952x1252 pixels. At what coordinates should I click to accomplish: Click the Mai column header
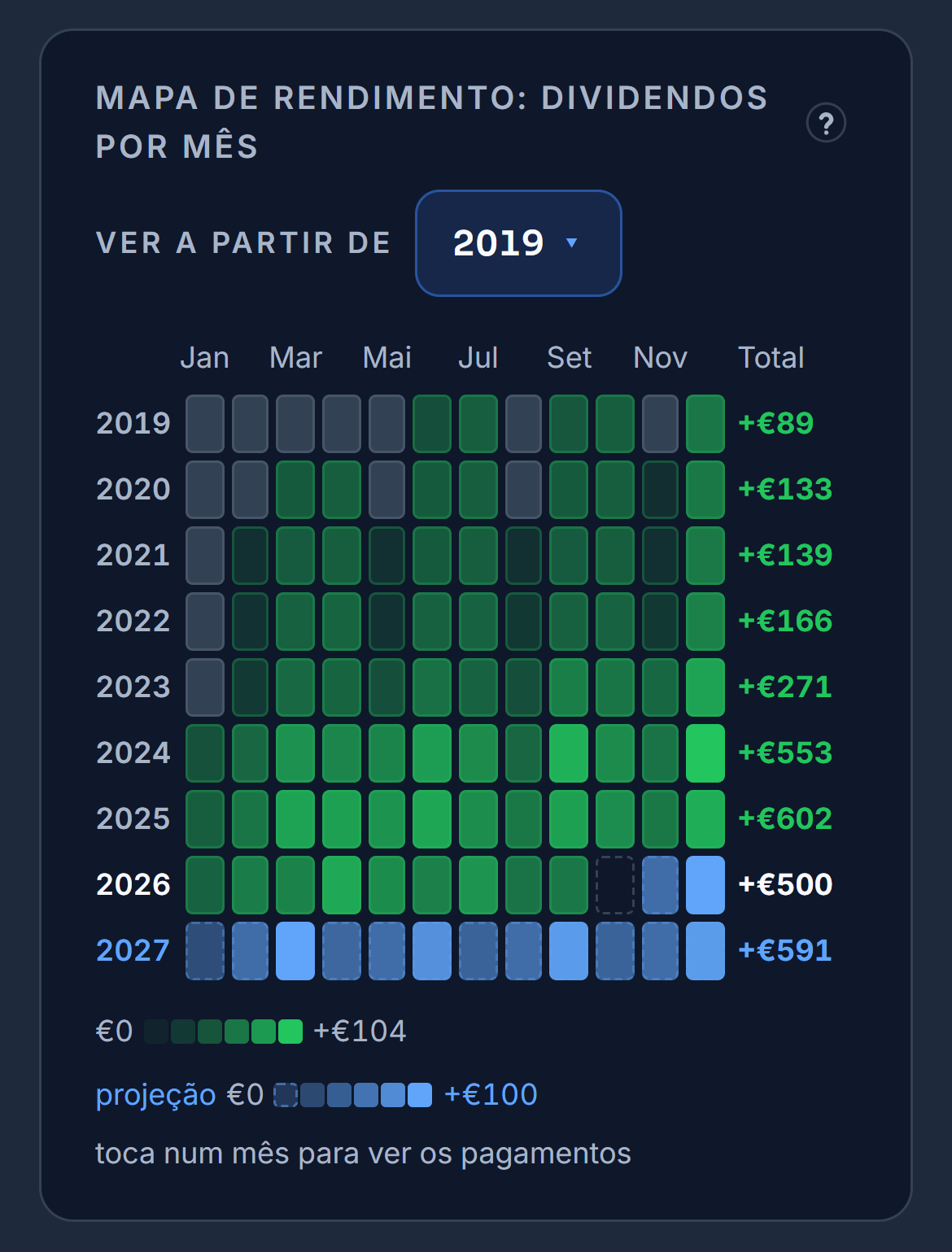387,358
